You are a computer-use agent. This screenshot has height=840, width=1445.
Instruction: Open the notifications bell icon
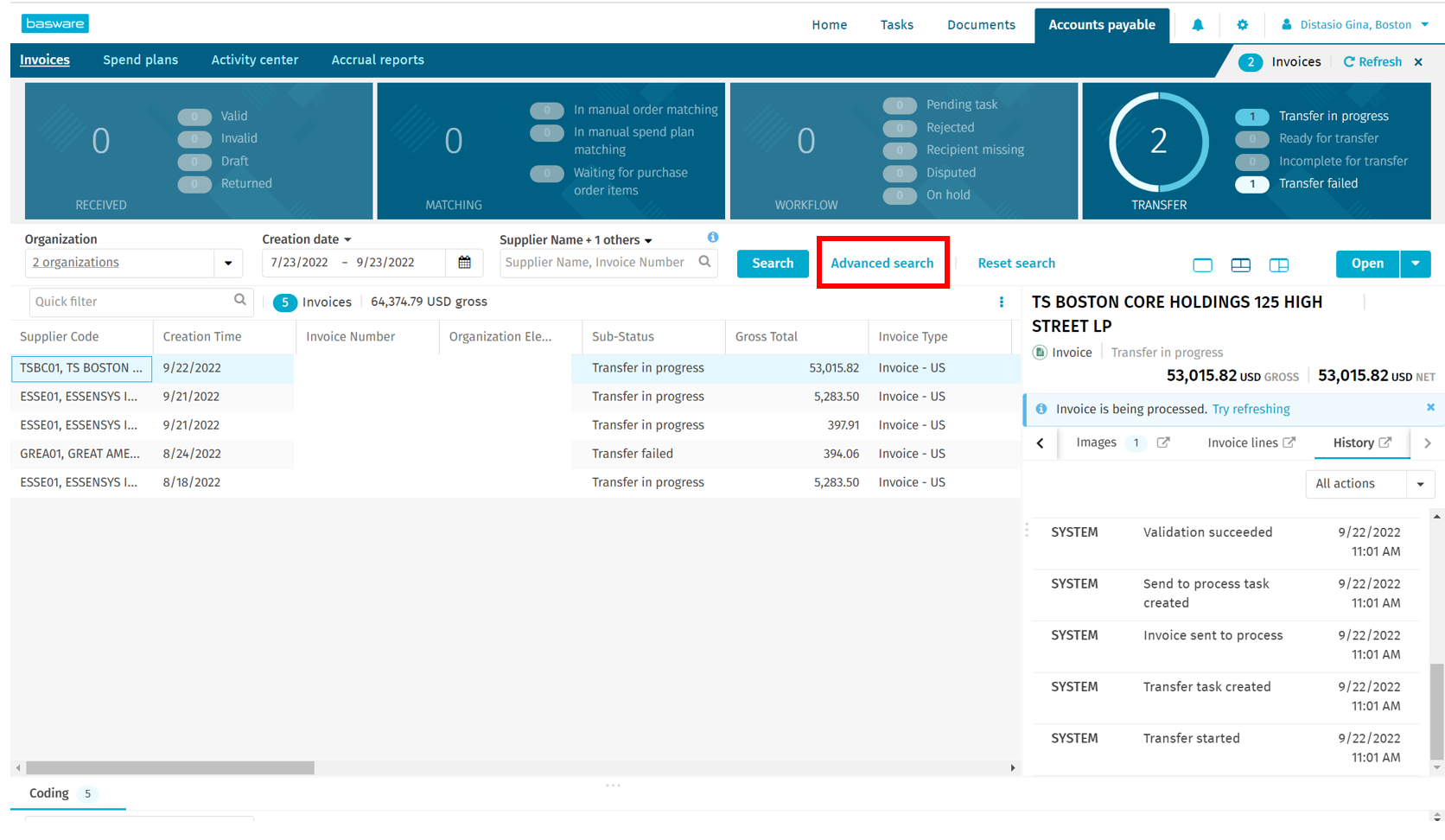(x=1197, y=25)
